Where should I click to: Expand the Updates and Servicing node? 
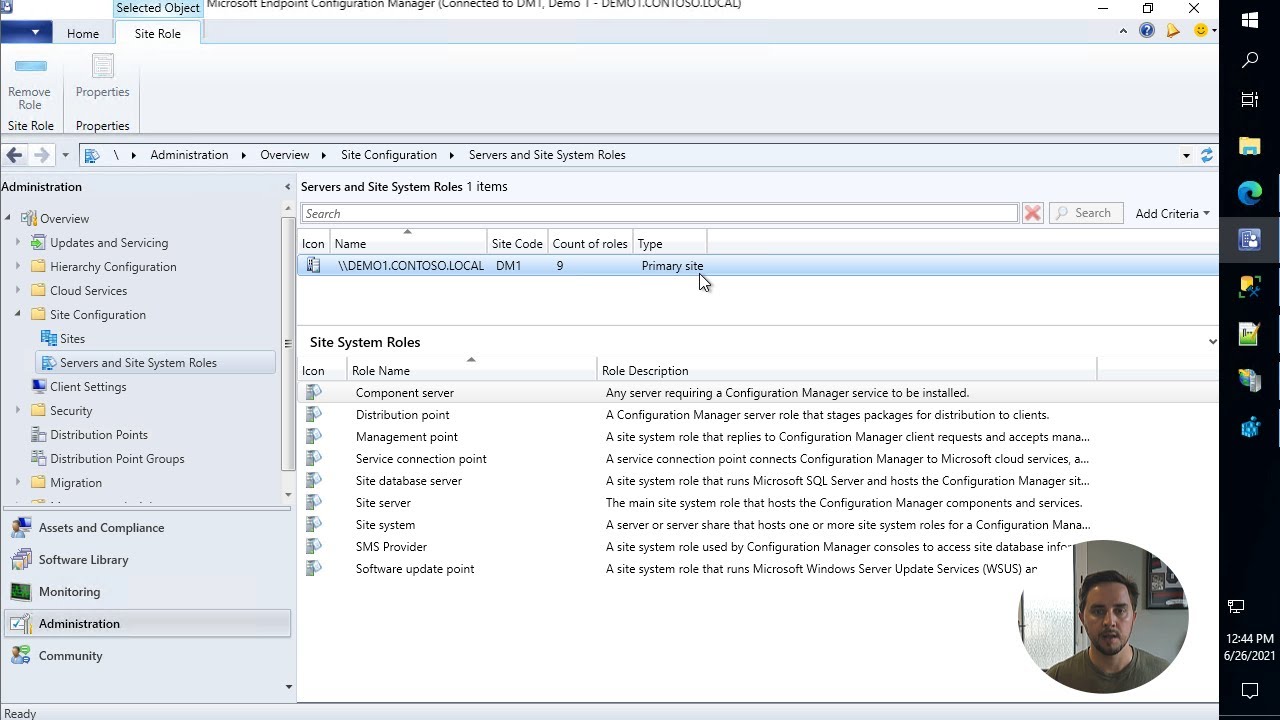(17, 243)
